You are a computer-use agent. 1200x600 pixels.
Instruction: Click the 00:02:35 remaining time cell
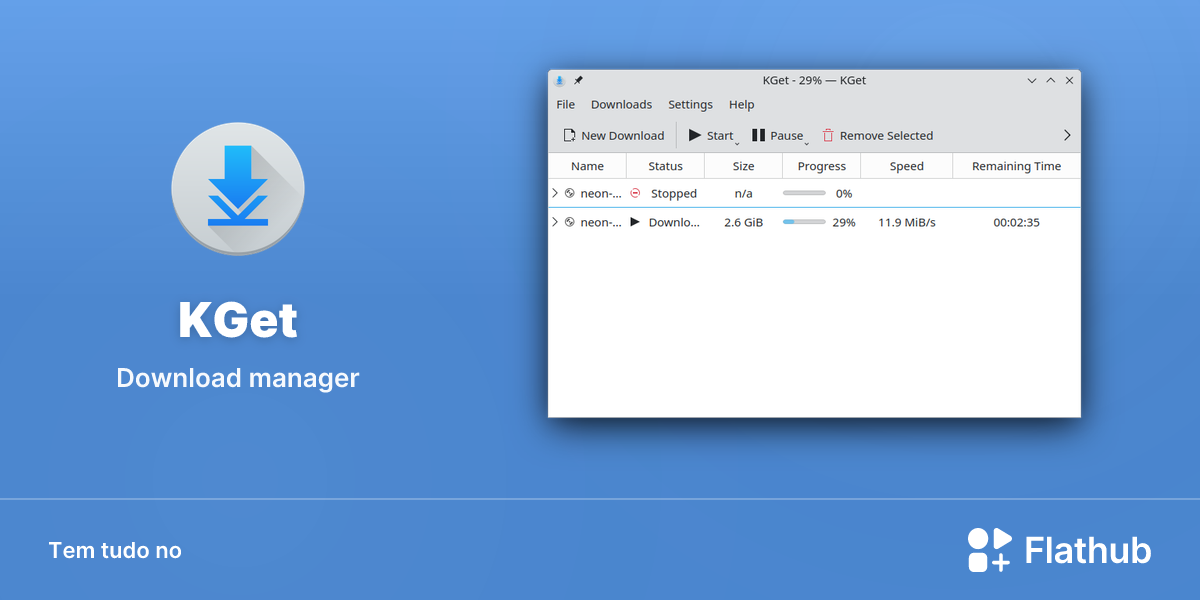[1017, 222]
